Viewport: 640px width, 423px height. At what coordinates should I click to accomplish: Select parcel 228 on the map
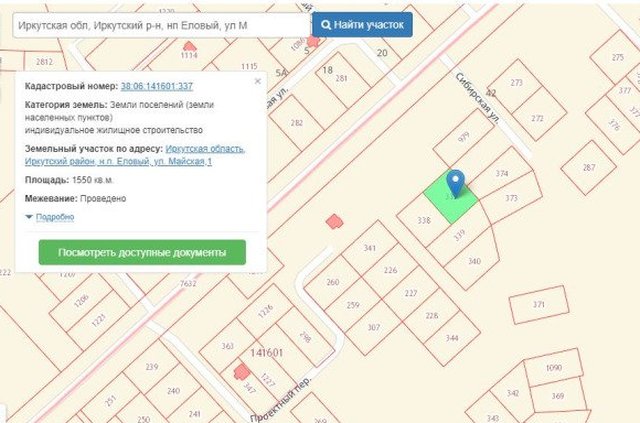tap(431, 315)
